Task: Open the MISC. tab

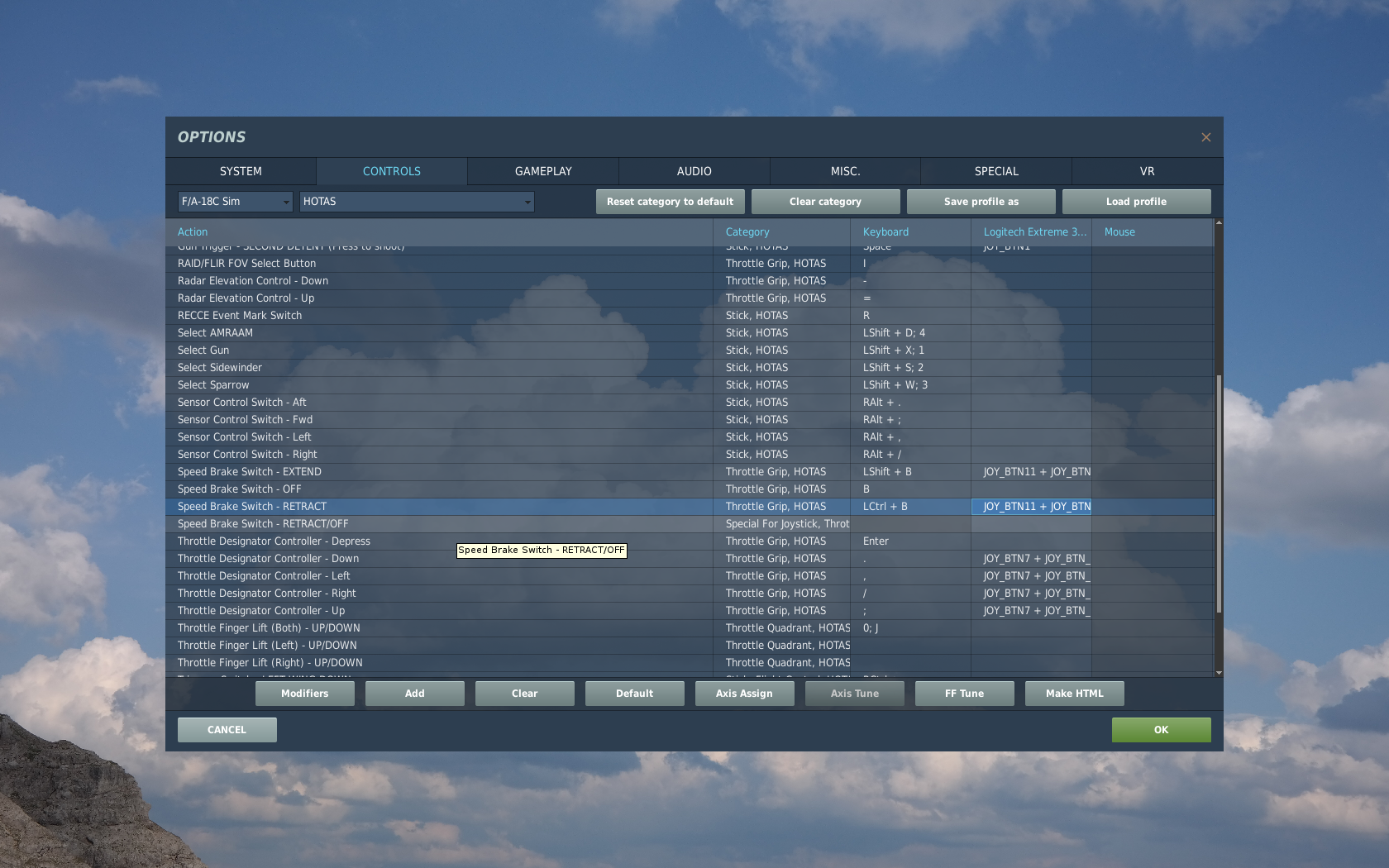Action: coord(845,171)
